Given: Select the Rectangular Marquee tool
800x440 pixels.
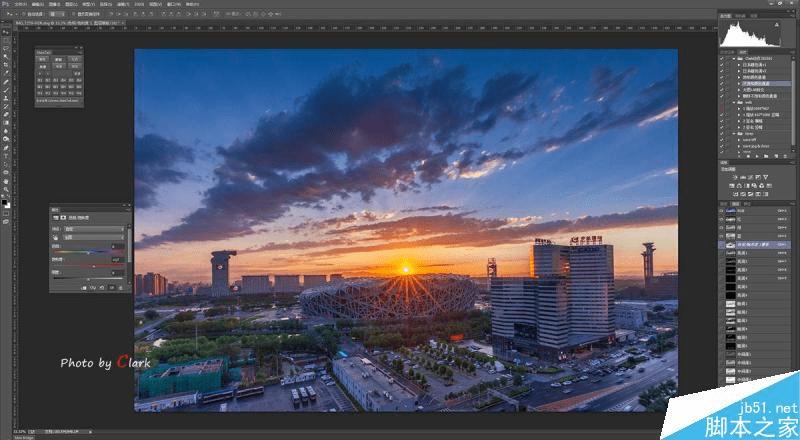Looking at the screenshot, I should [x=7, y=40].
